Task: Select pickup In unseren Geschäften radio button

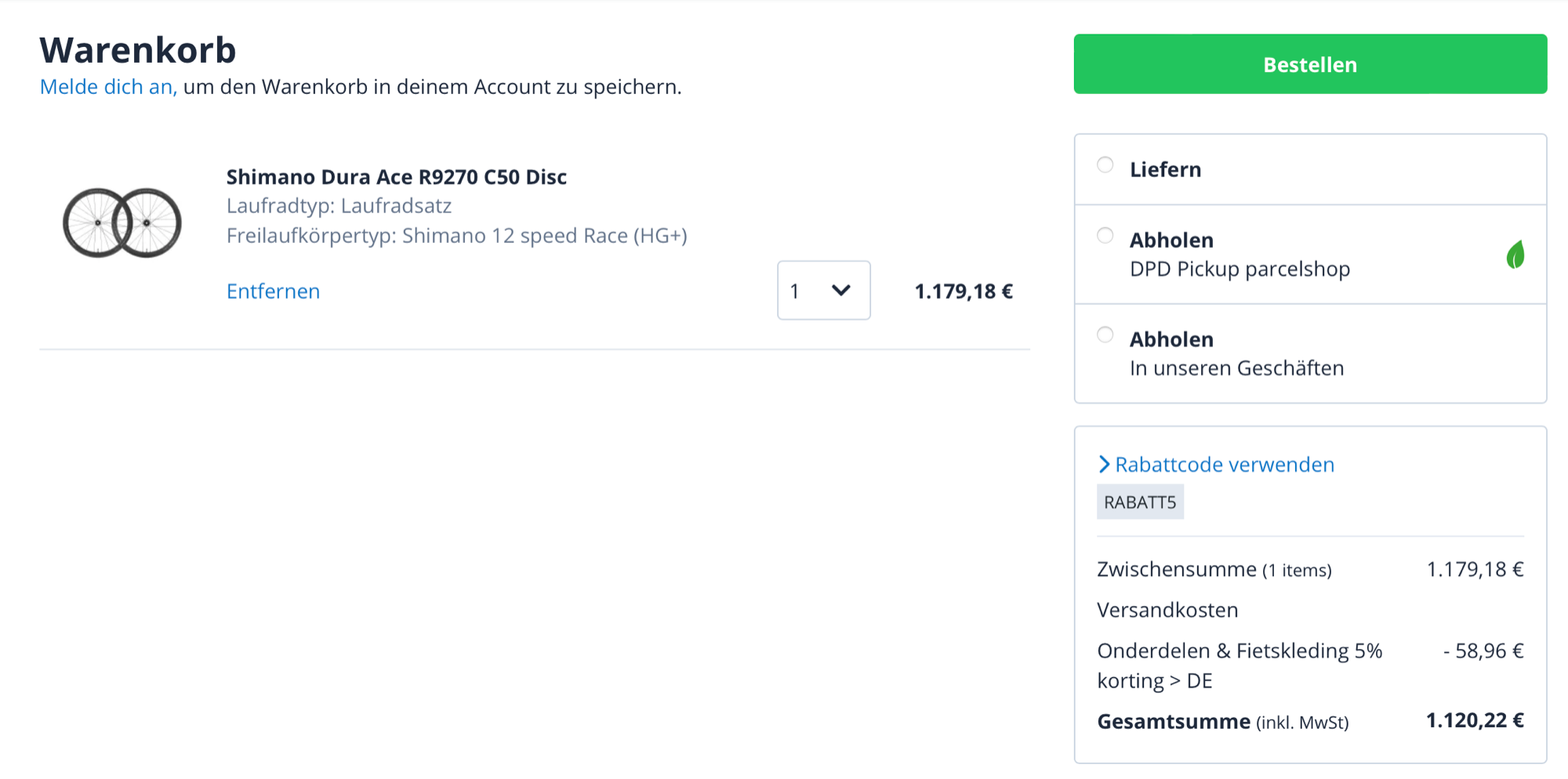Action: (x=1105, y=335)
